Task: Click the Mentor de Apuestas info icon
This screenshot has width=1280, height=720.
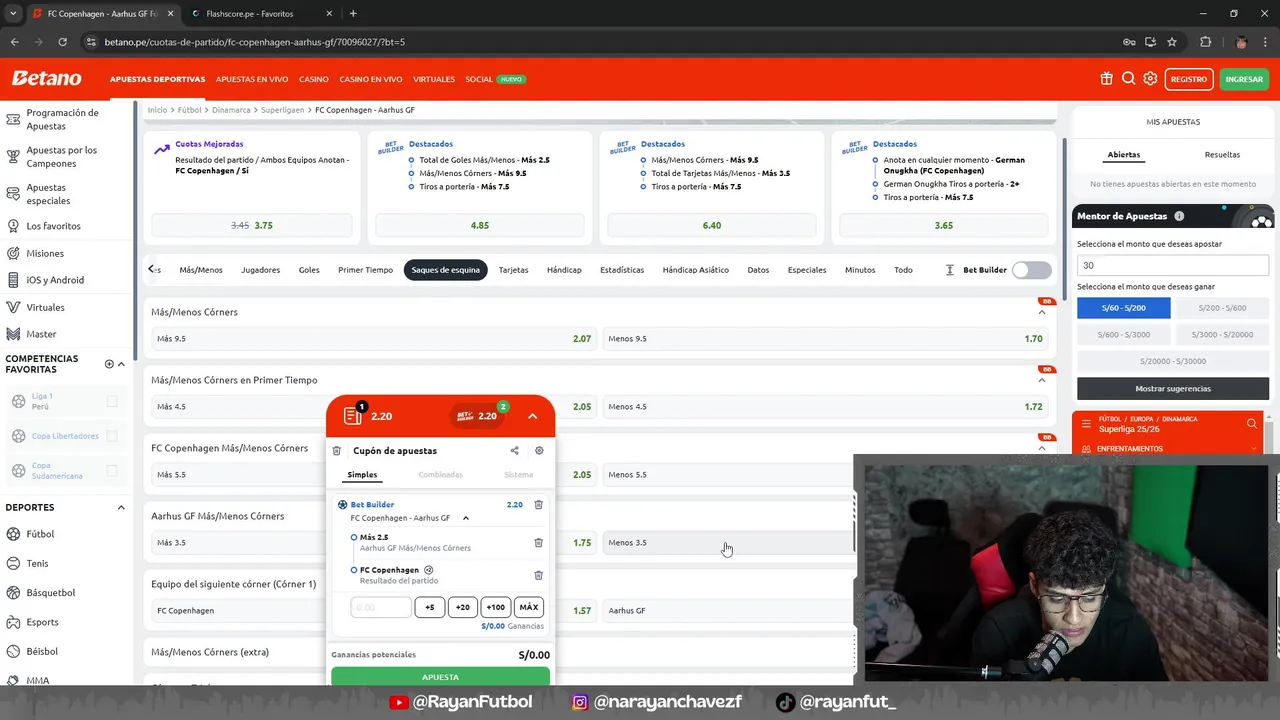Action: 1179,216
